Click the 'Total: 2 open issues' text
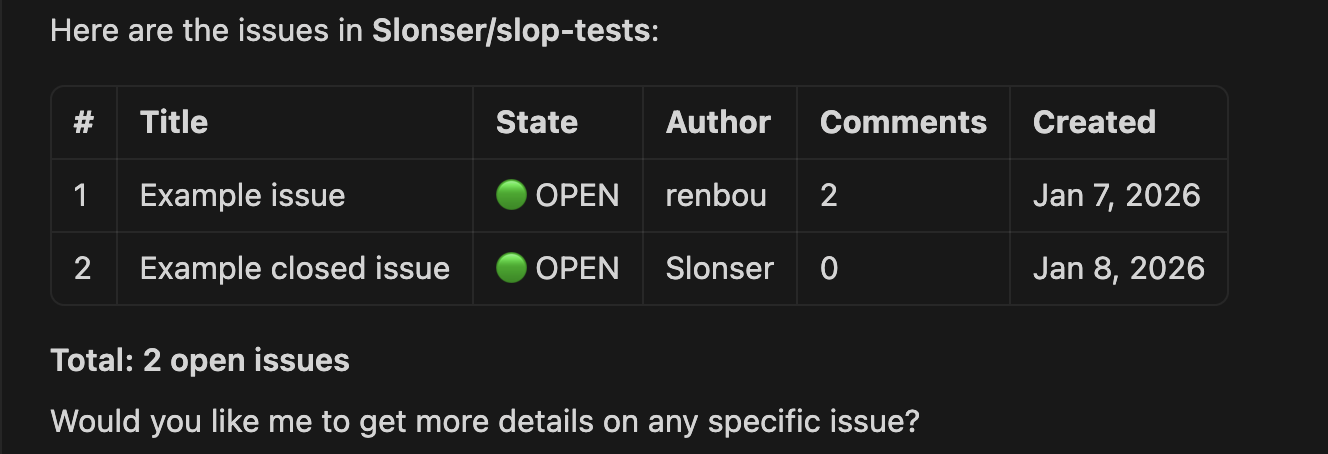 [x=200, y=360]
